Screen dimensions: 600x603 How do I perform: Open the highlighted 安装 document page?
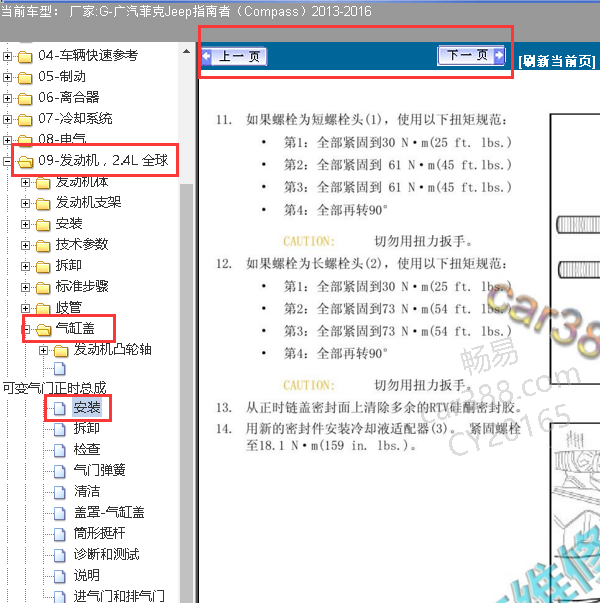(87, 407)
